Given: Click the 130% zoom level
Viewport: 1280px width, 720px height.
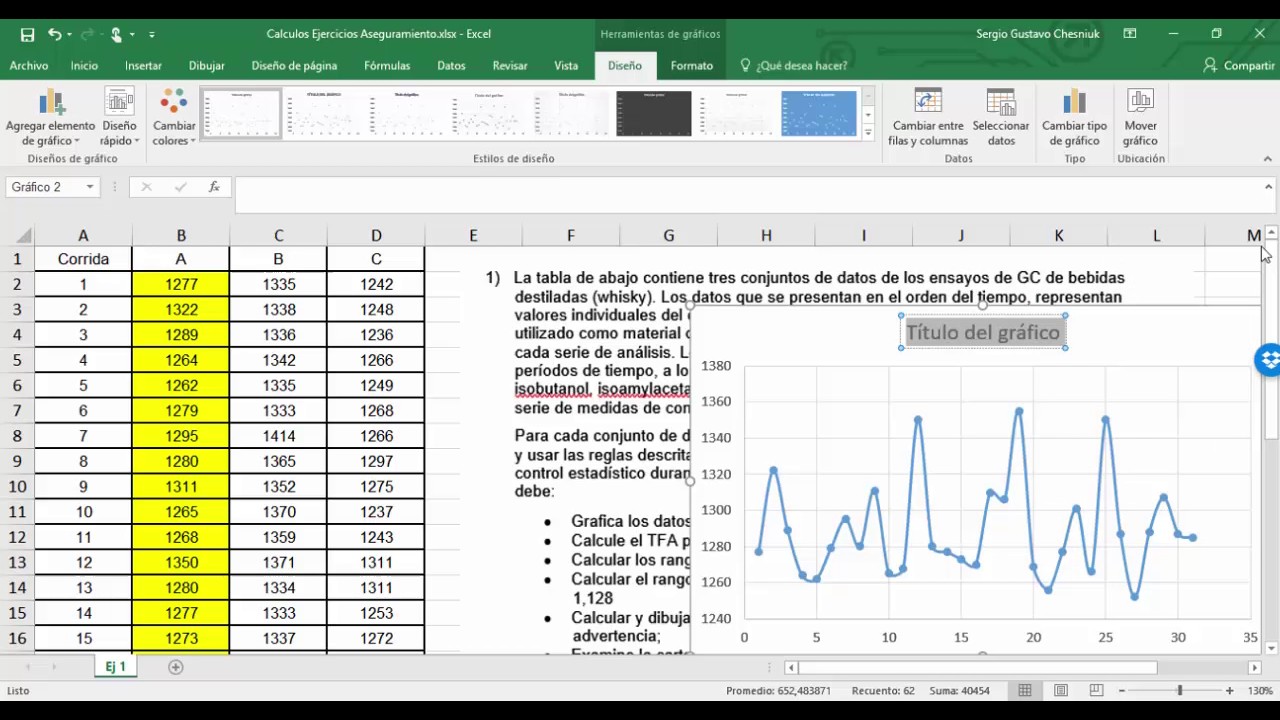Looking at the screenshot, I should (x=1260, y=690).
